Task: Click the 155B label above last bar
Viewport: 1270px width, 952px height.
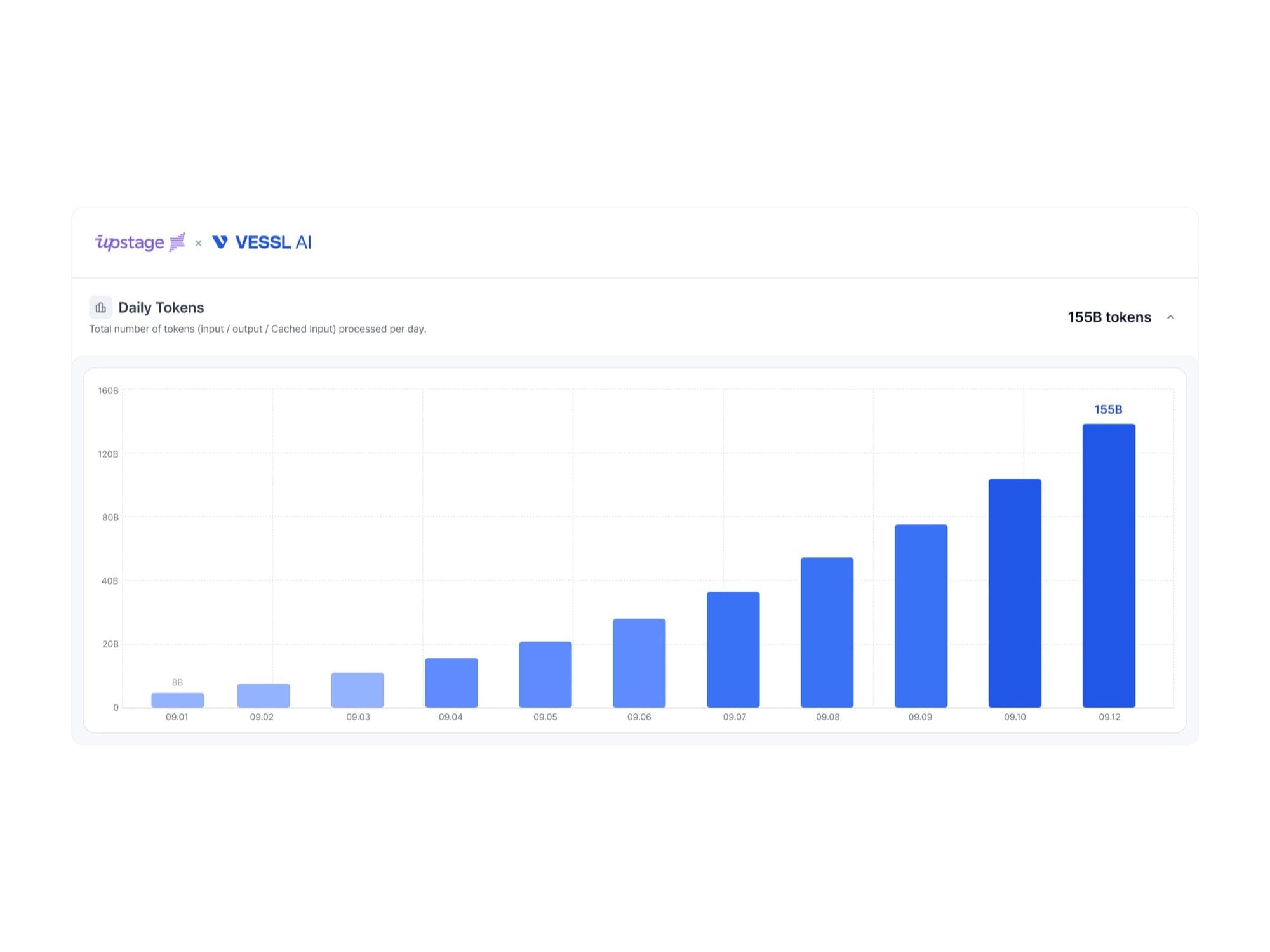Action: [1108, 409]
